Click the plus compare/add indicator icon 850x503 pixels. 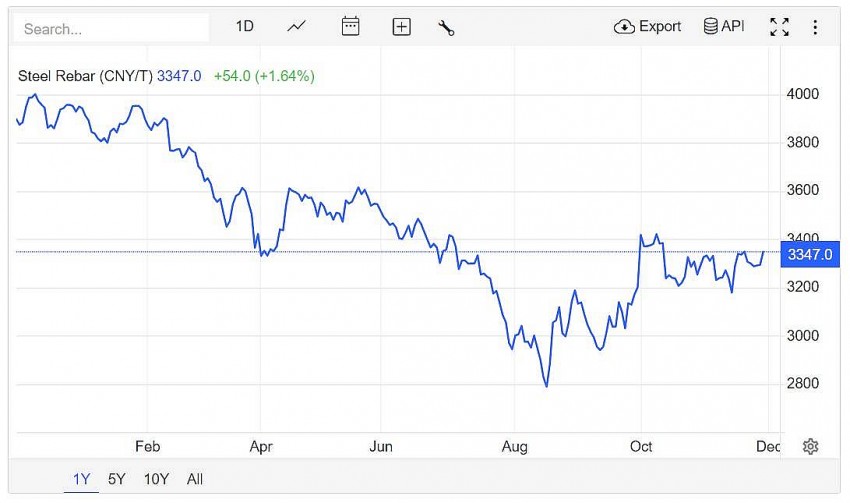pyautogui.click(x=401, y=27)
